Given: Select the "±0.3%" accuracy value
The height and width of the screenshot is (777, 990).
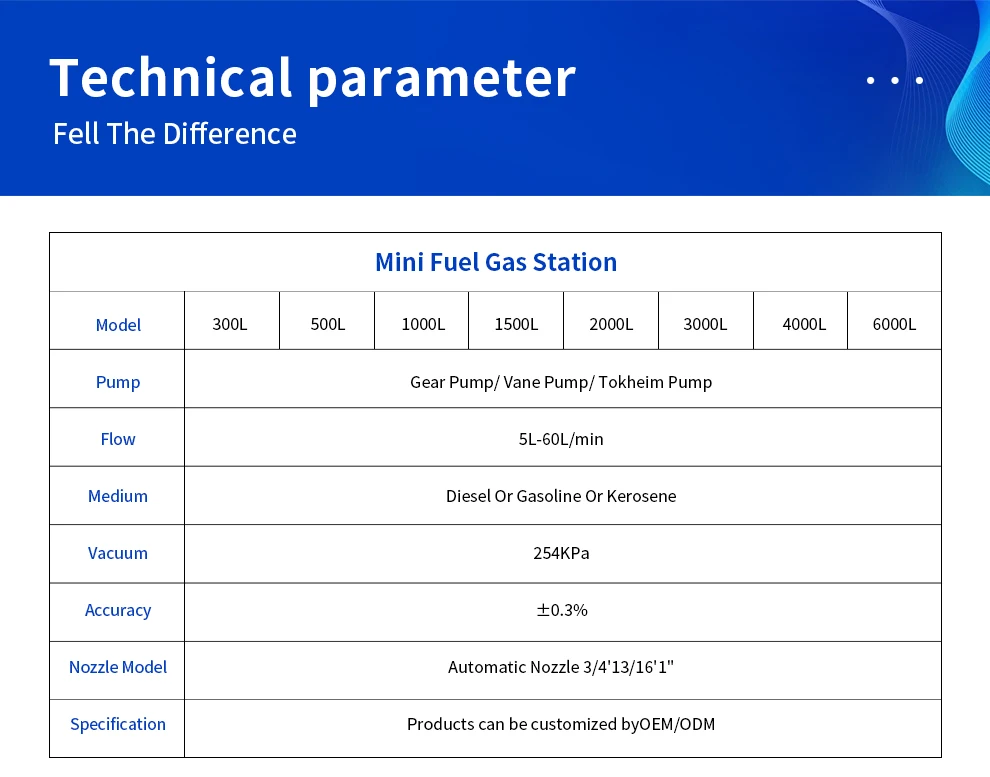Looking at the screenshot, I should coord(561,610).
